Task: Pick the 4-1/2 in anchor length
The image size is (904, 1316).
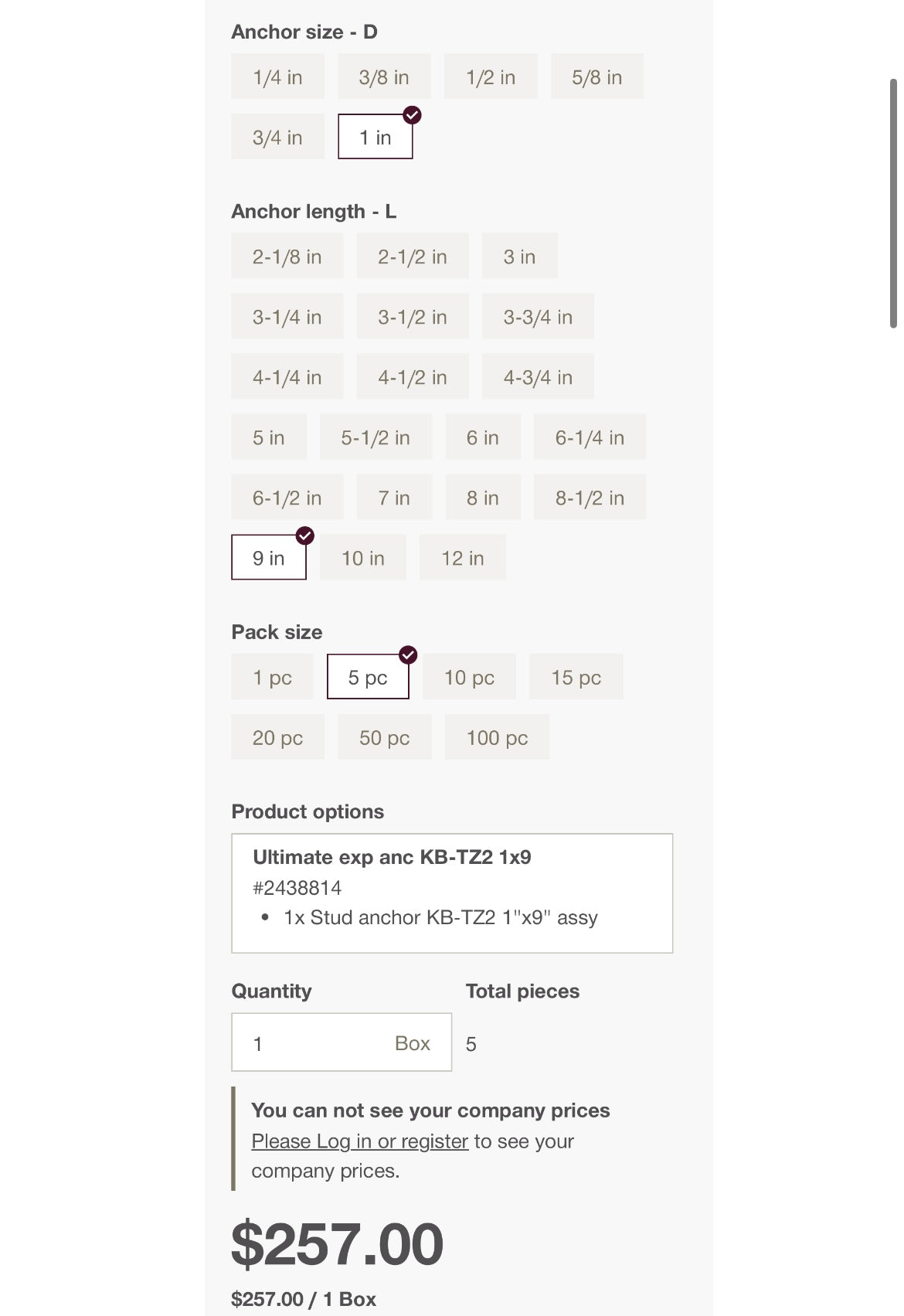Action: [413, 376]
